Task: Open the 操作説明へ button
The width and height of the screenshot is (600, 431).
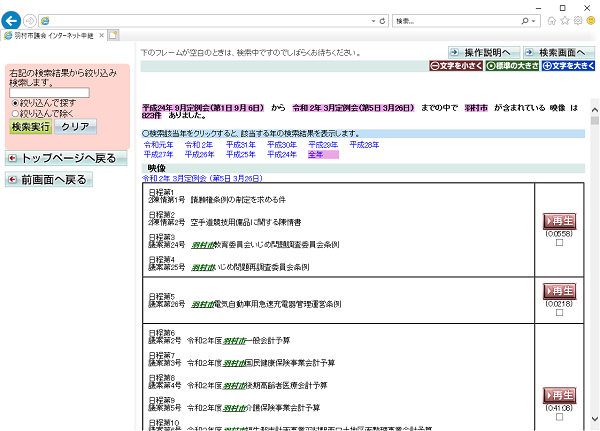Action: 484,52
